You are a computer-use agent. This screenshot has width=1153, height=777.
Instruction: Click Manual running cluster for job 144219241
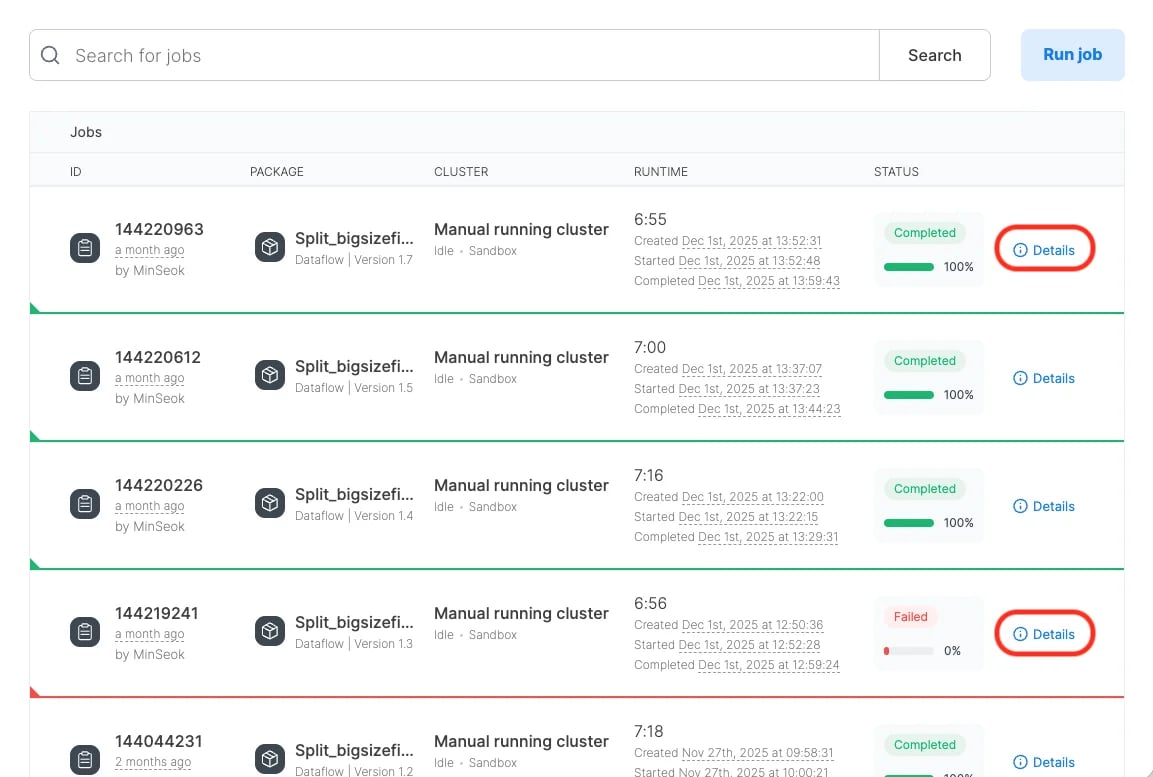point(521,613)
